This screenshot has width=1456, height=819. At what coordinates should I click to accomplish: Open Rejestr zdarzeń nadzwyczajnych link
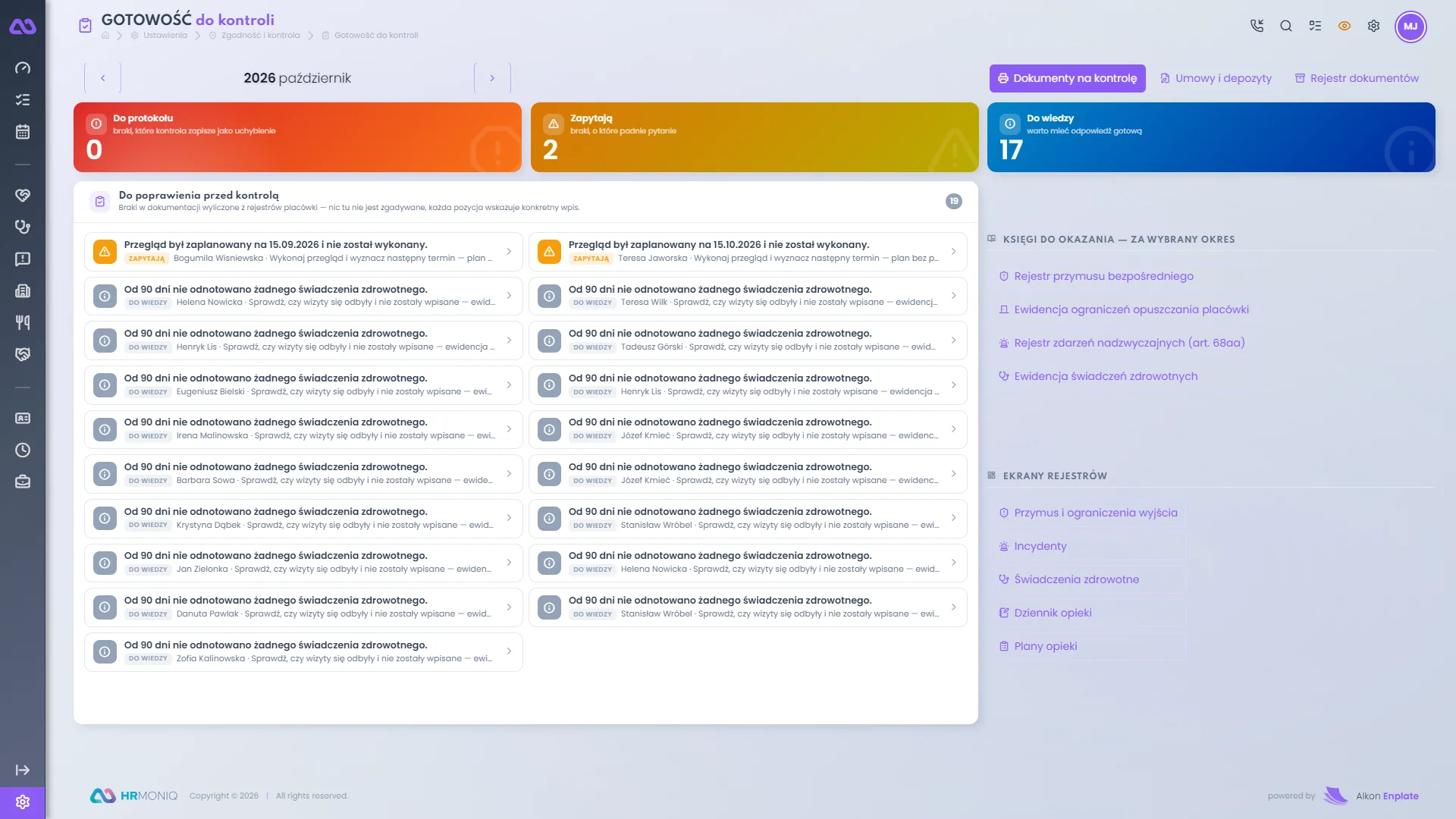(x=1122, y=343)
